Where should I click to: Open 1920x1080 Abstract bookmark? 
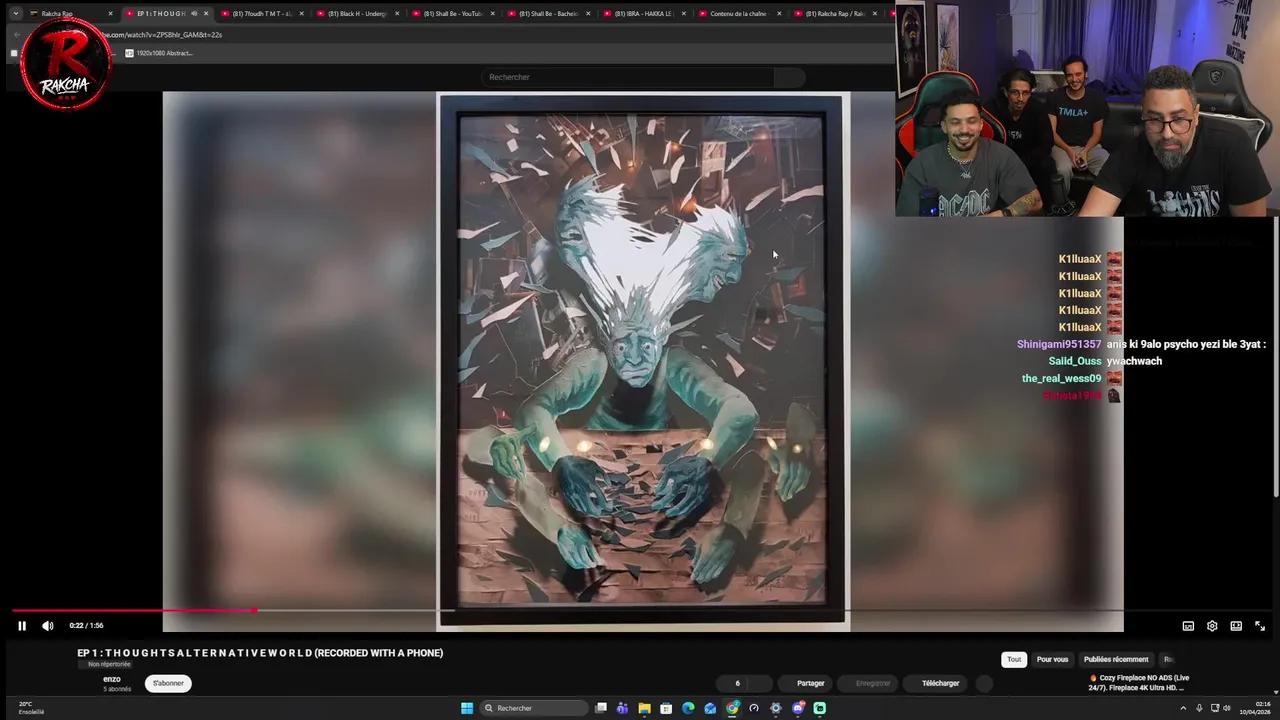click(x=159, y=53)
